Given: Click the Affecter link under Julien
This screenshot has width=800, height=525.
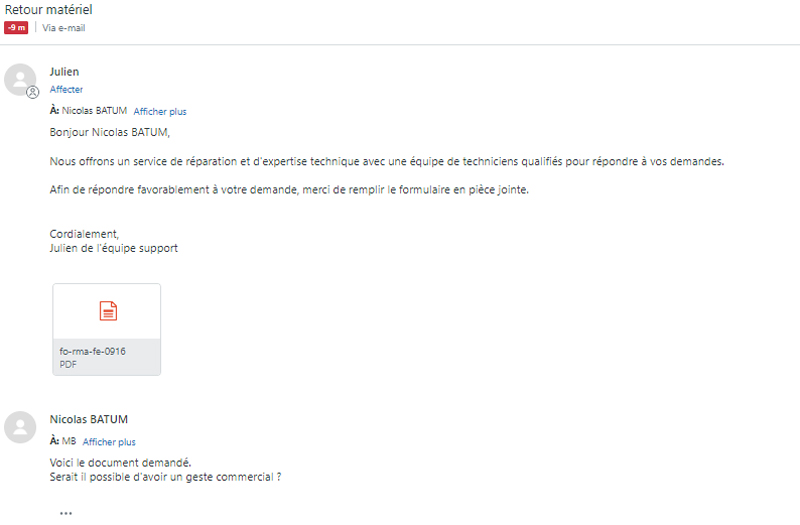Looking at the screenshot, I should click(x=66, y=89).
